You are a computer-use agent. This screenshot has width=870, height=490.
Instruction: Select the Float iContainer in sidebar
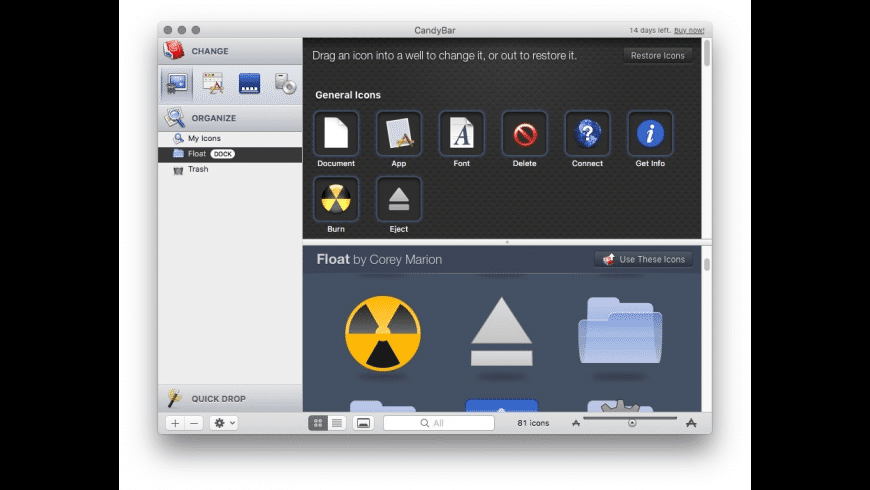coord(230,154)
